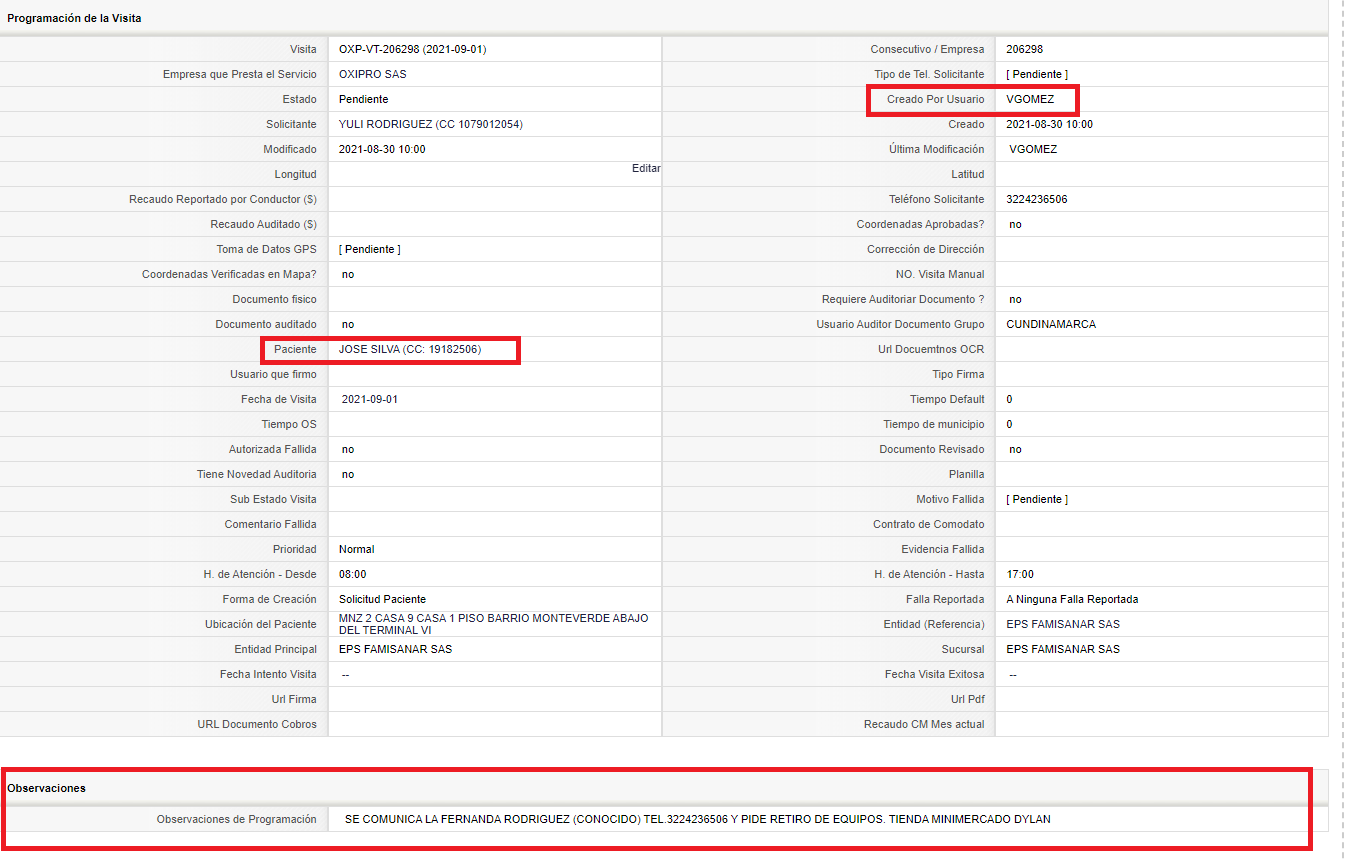Click Documento Revisado value no

click(1015, 449)
